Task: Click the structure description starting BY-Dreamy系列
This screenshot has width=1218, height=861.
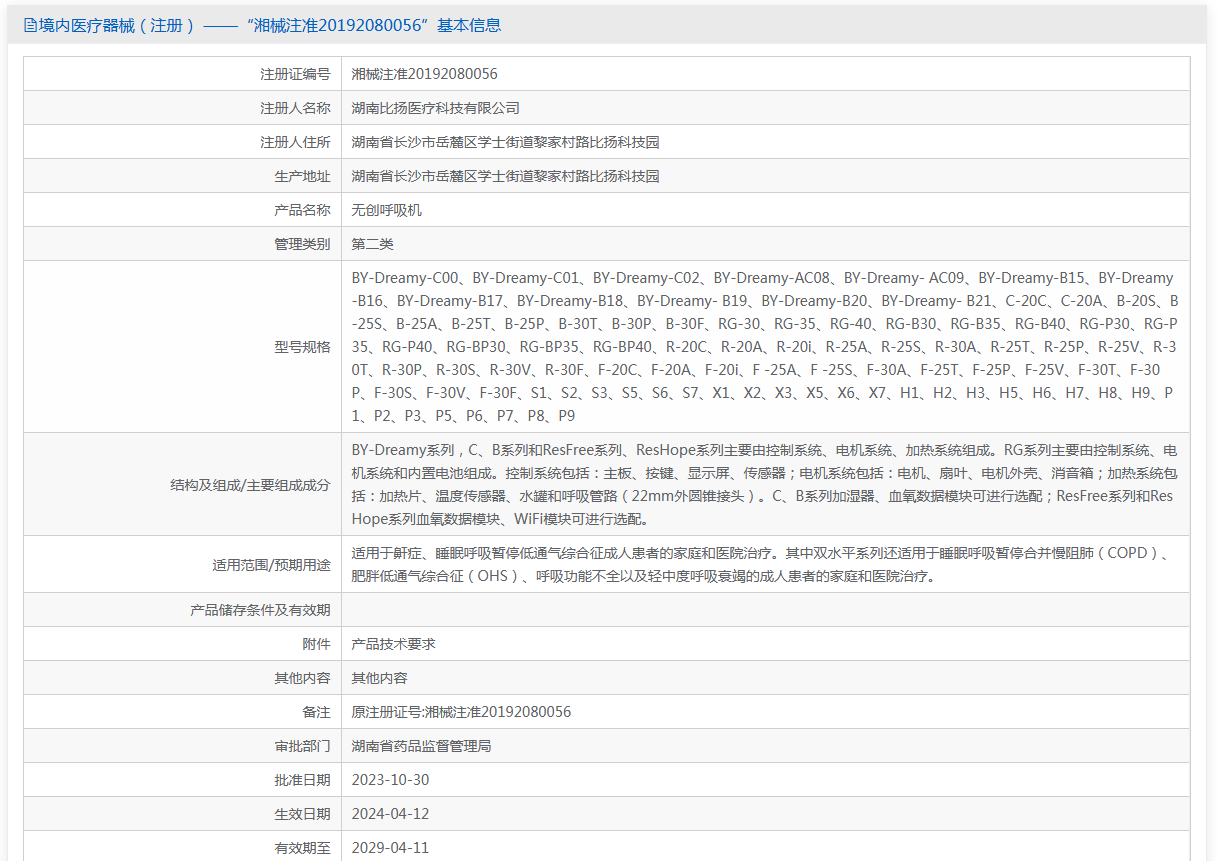Action: (x=765, y=485)
